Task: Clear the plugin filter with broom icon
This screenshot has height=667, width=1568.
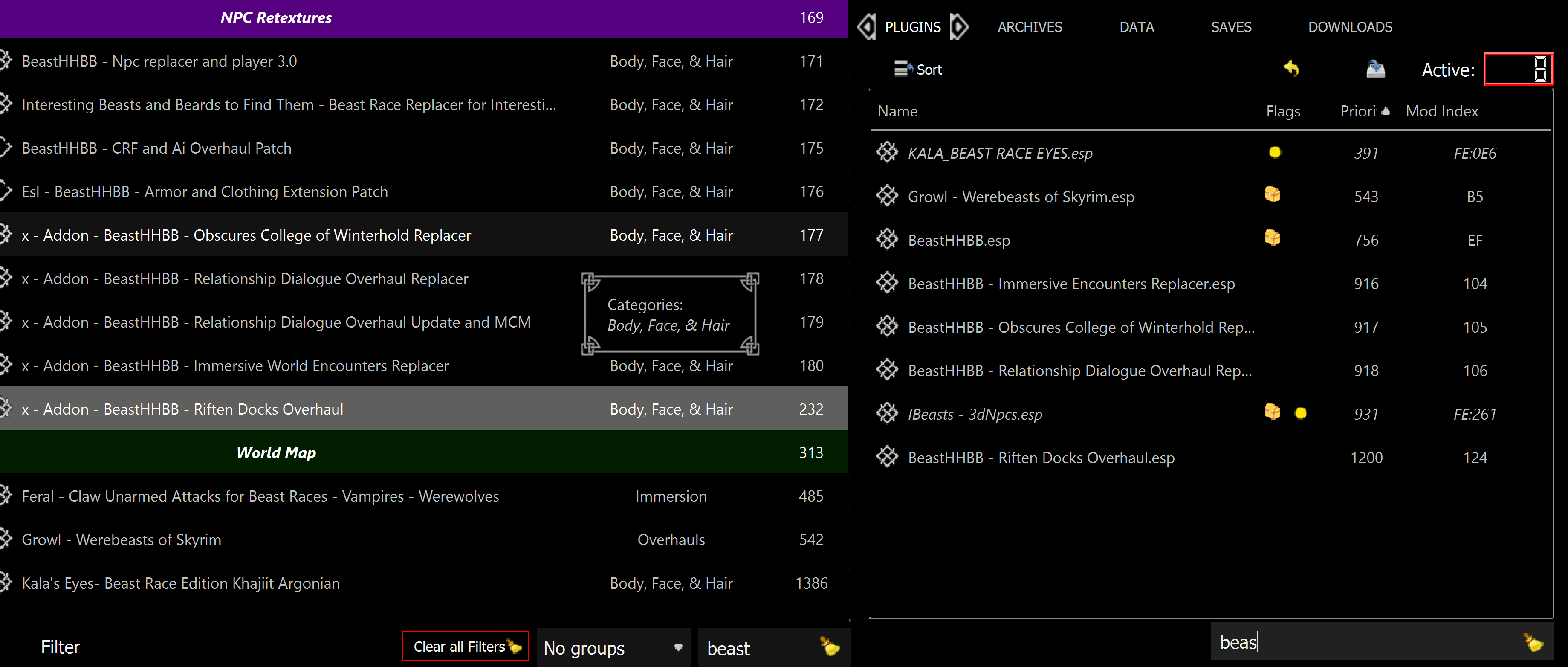Action: pyautogui.click(x=1533, y=643)
